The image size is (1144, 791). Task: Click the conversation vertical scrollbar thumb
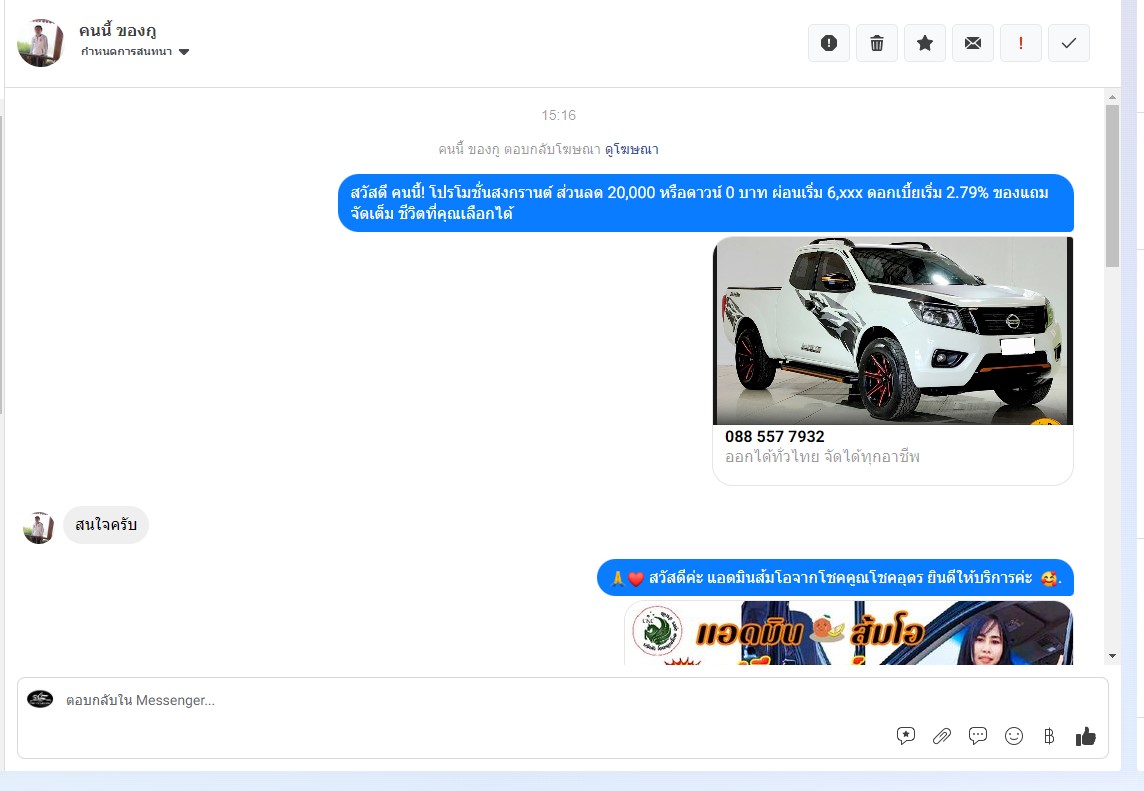(x=1112, y=186)
